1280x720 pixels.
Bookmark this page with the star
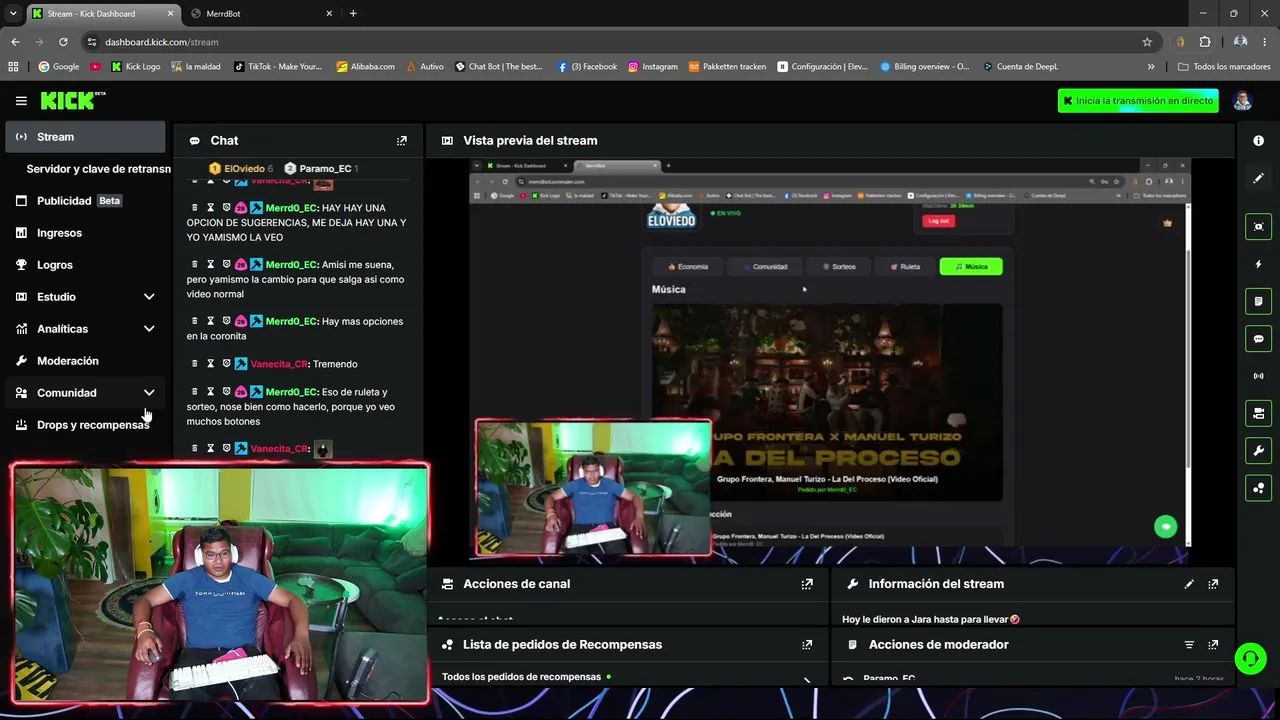1147,42
